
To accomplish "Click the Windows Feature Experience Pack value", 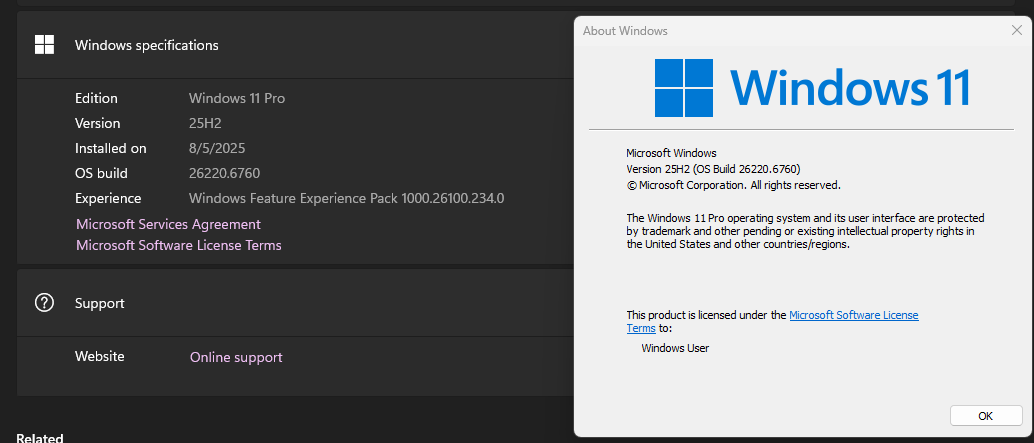I will pos(346,198).
